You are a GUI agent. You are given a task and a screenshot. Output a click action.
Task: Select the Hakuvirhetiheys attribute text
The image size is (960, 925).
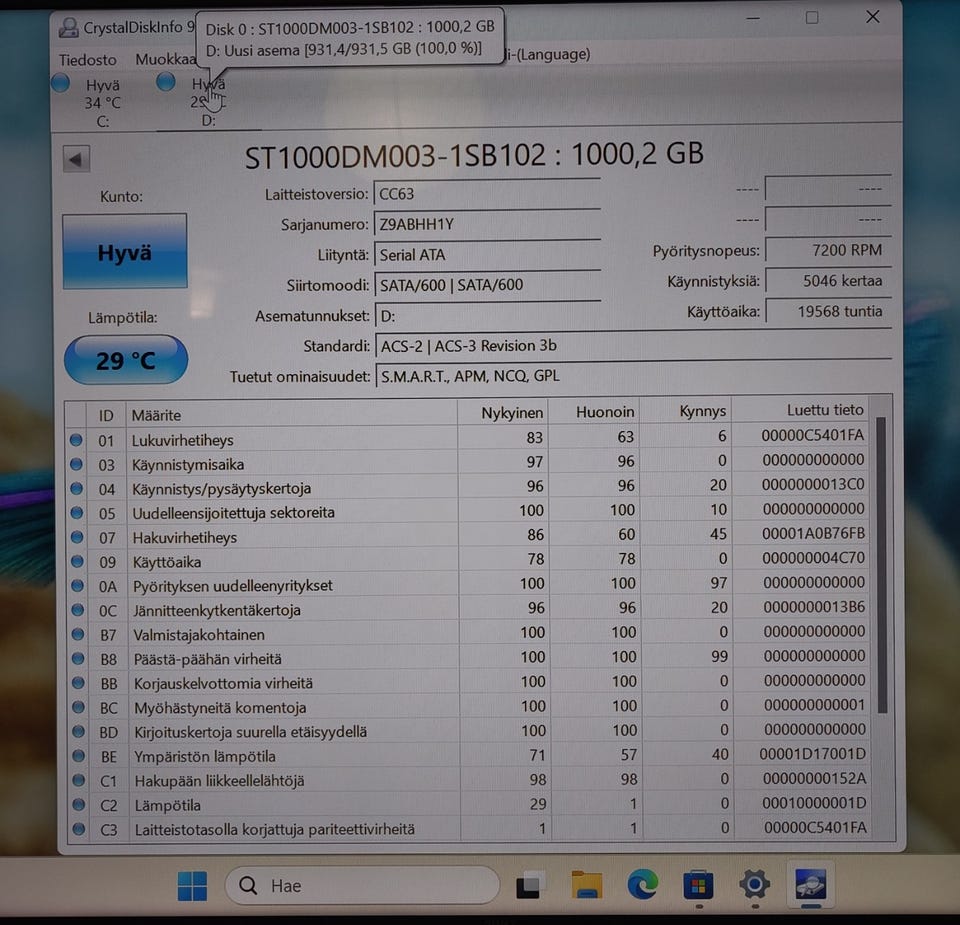click(x=185, y=537)
